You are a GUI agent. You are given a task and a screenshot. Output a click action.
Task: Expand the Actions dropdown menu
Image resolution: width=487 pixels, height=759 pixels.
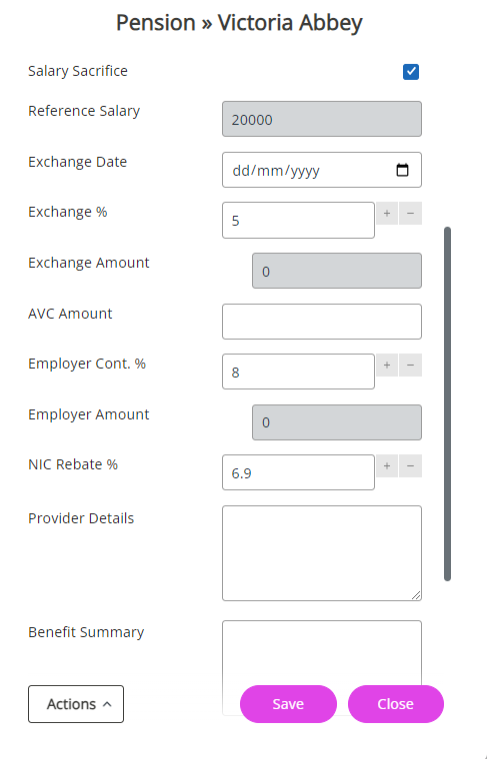[x=76, y=704]
